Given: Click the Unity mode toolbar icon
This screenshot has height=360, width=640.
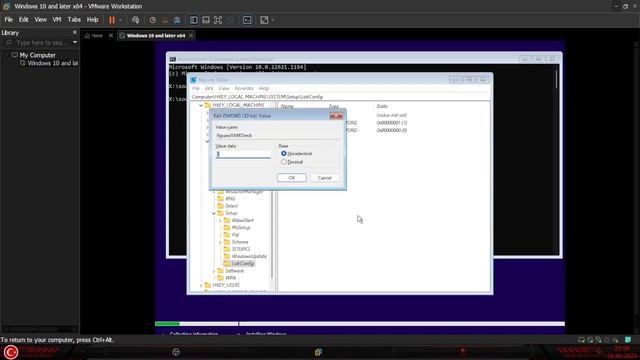Looking at the screenshot, I should pyautogui.click(x=230, y=20).
